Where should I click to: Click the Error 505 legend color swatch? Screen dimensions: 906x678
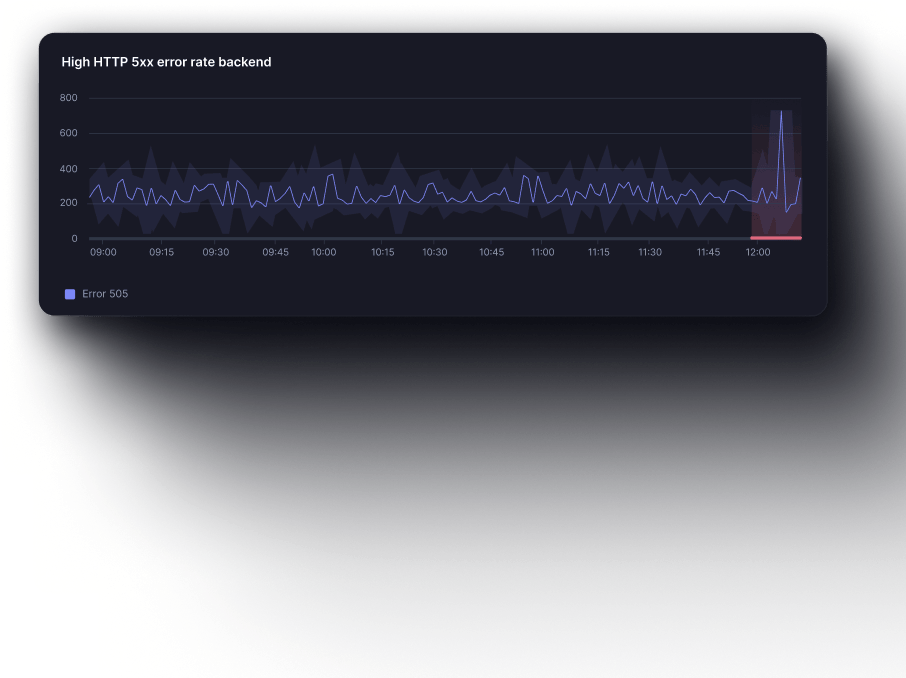point(70,294)
